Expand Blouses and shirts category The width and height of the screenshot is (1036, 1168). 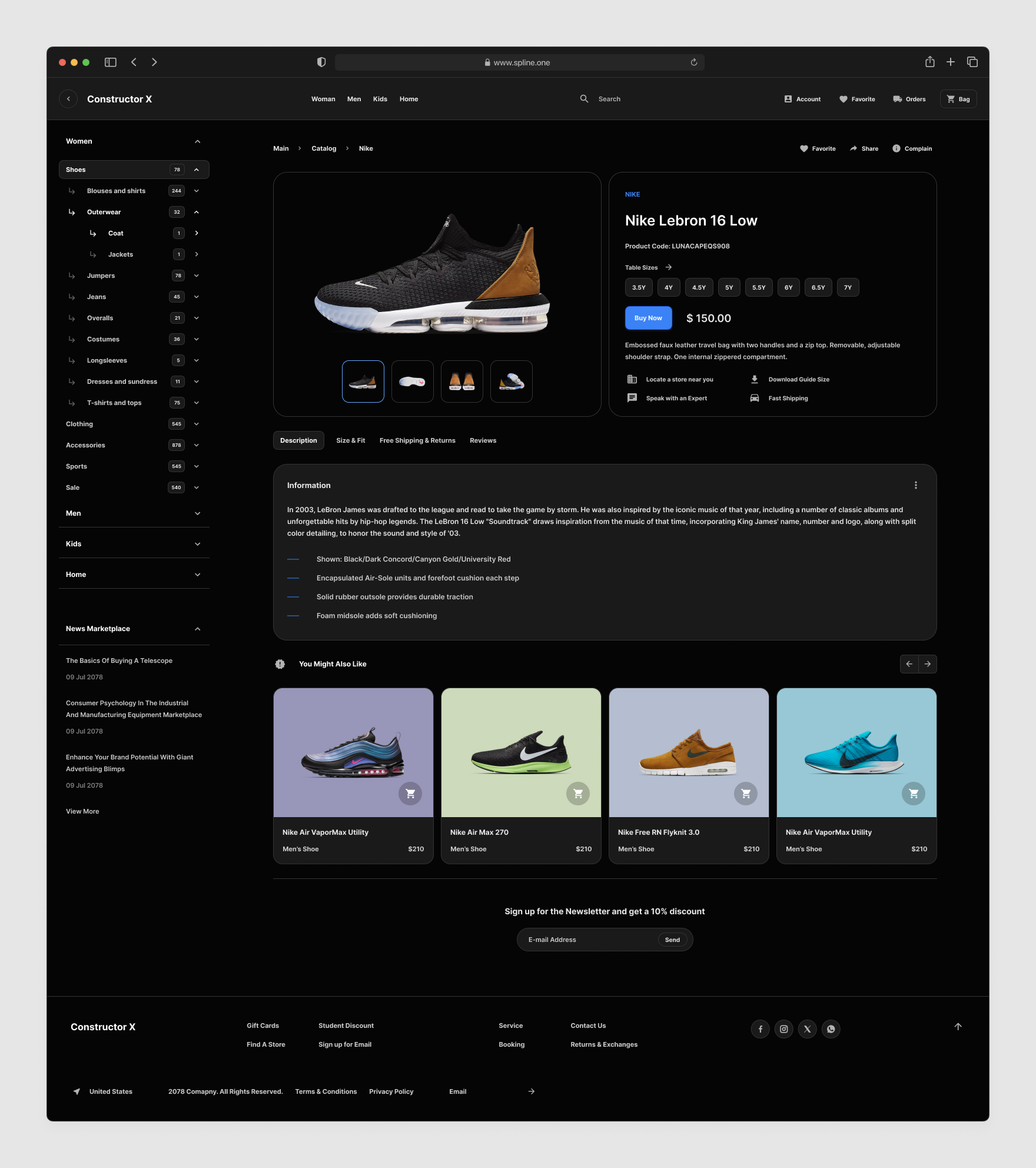click(x=197, y=191)
